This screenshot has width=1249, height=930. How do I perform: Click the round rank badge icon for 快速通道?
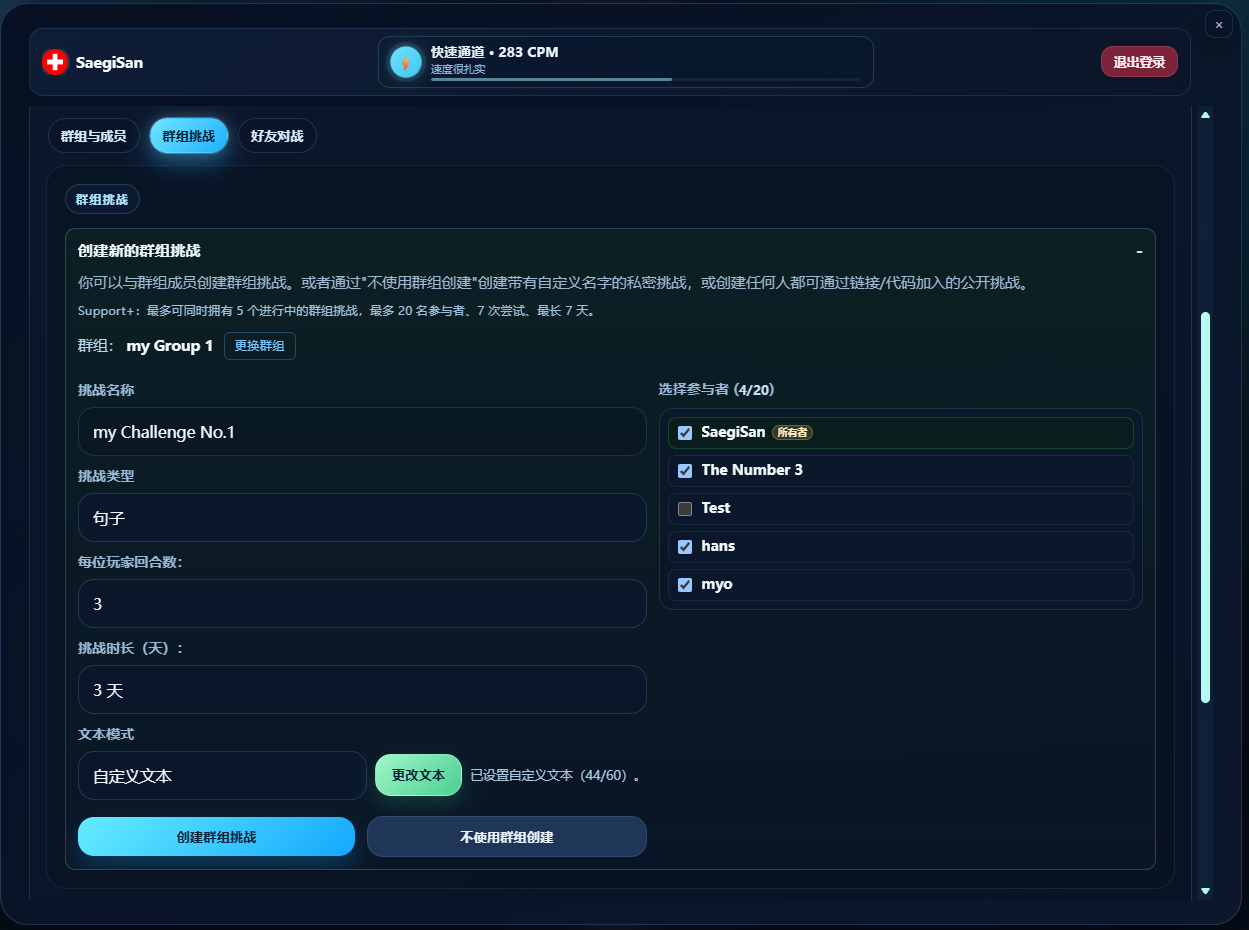coord(406,62)
